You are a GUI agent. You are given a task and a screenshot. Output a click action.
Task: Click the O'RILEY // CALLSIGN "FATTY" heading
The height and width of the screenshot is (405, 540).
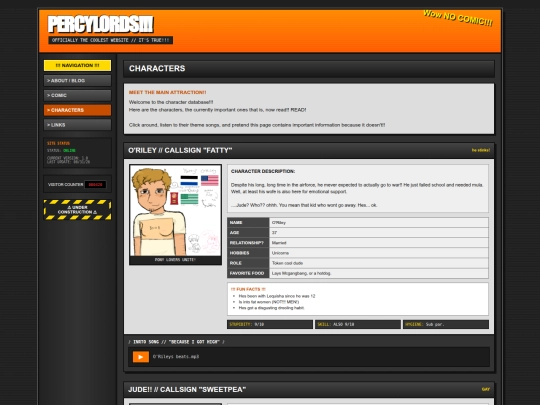pyautogui.click(x=180, y=150)
